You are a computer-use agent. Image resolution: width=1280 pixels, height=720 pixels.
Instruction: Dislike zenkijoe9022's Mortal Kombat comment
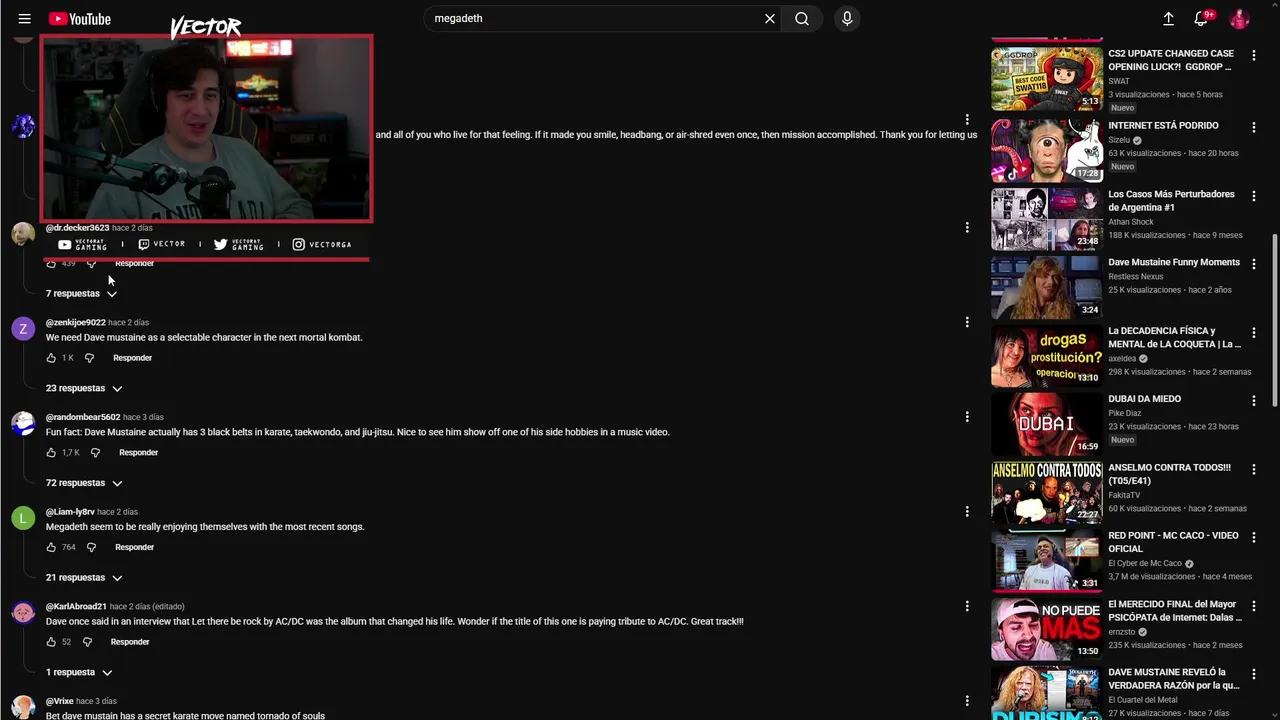pyautogui.click(x=89, y=358)
